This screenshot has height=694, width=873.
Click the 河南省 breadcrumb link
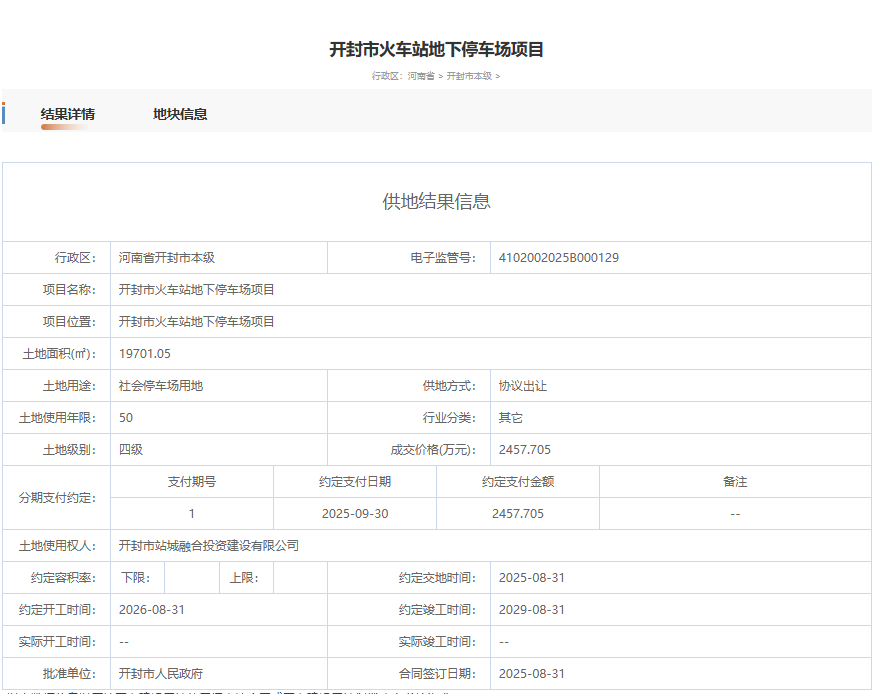point(421,76)
